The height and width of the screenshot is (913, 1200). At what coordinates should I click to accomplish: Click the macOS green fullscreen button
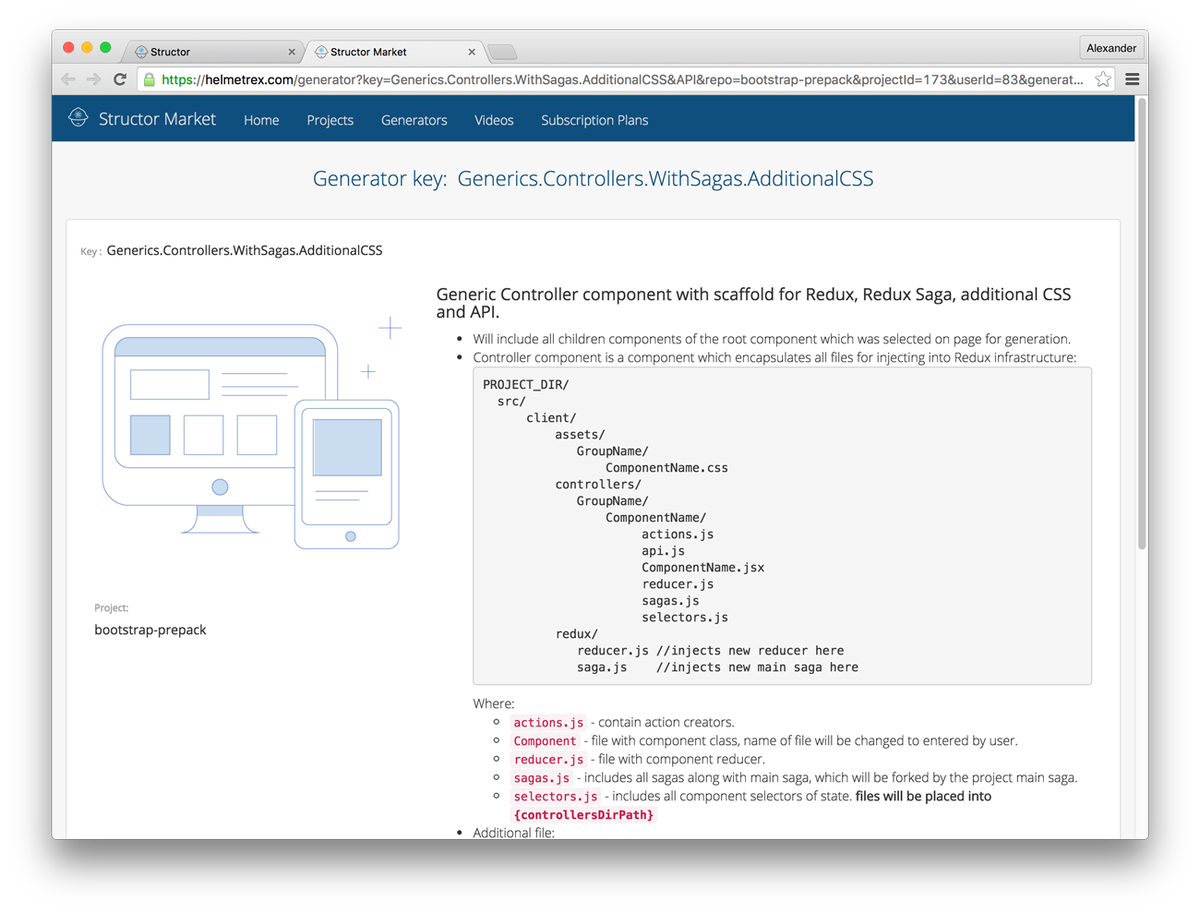pyautogui.click(x=106, y=47)
